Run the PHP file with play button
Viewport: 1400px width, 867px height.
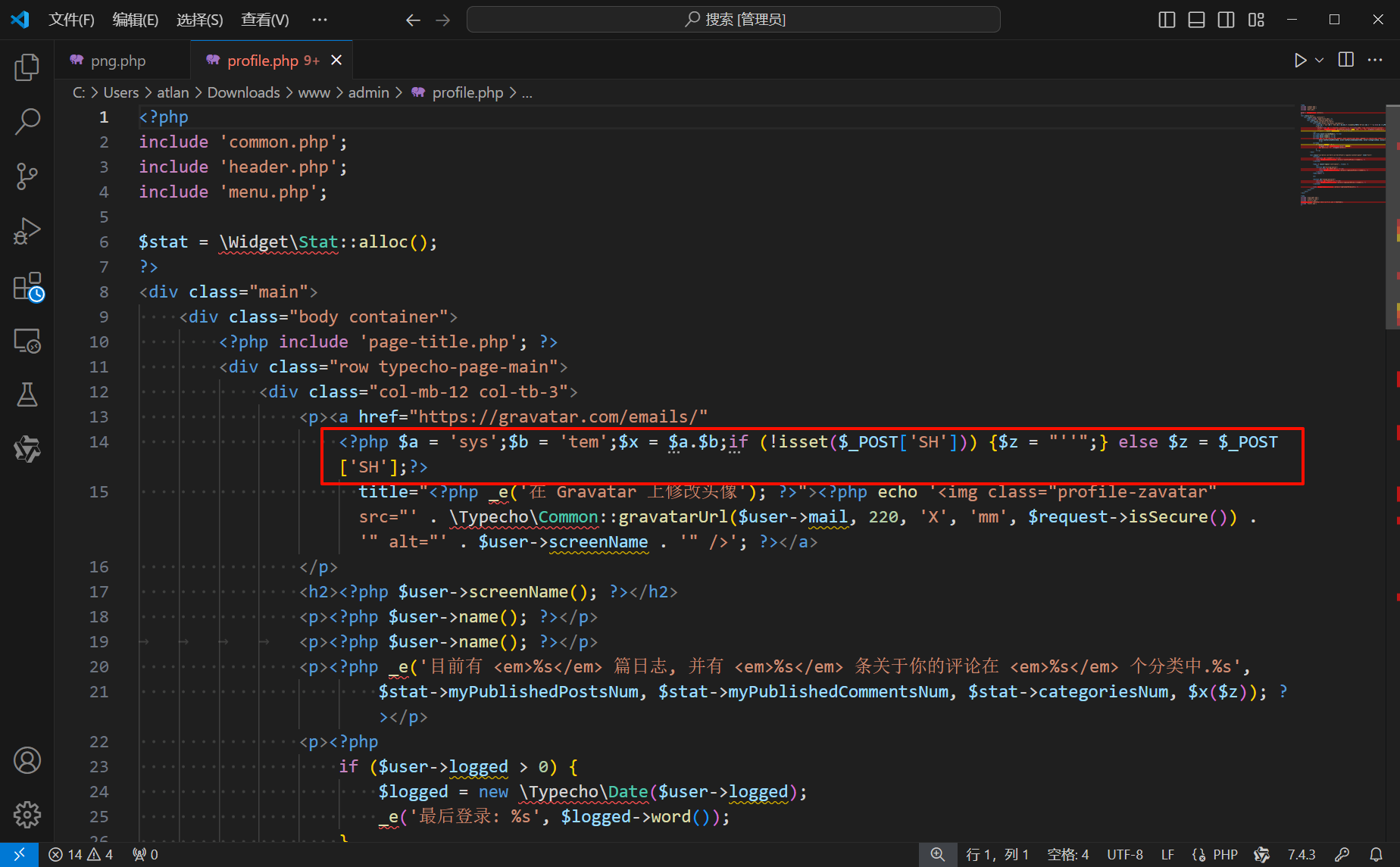click(1300, 60)
